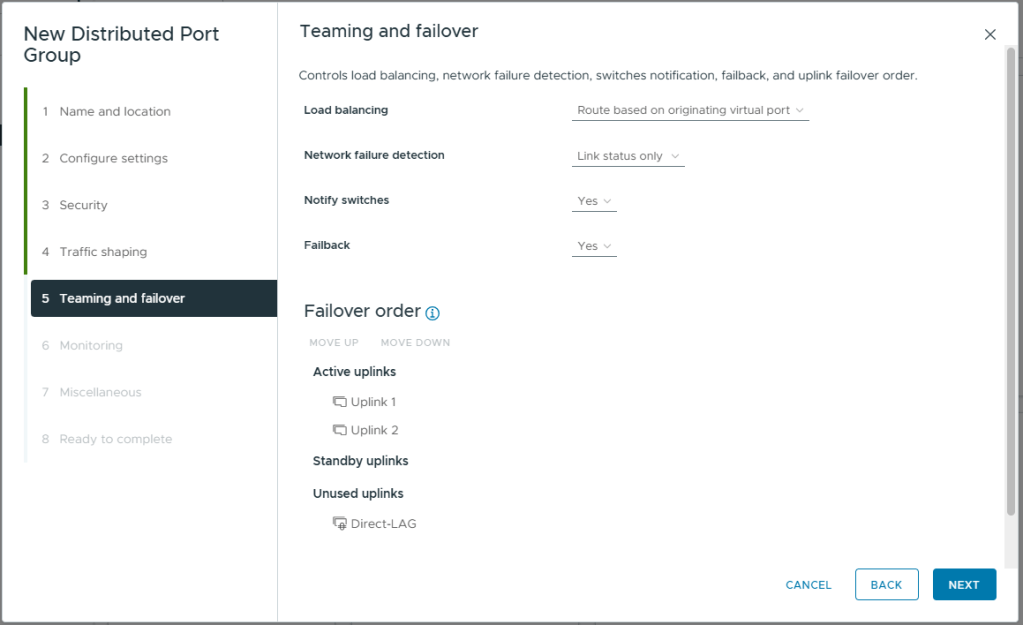The width and height of the screenshot is (1023, 625).
Task: Return to step 3 Security
Action: (x=83, y=205)
